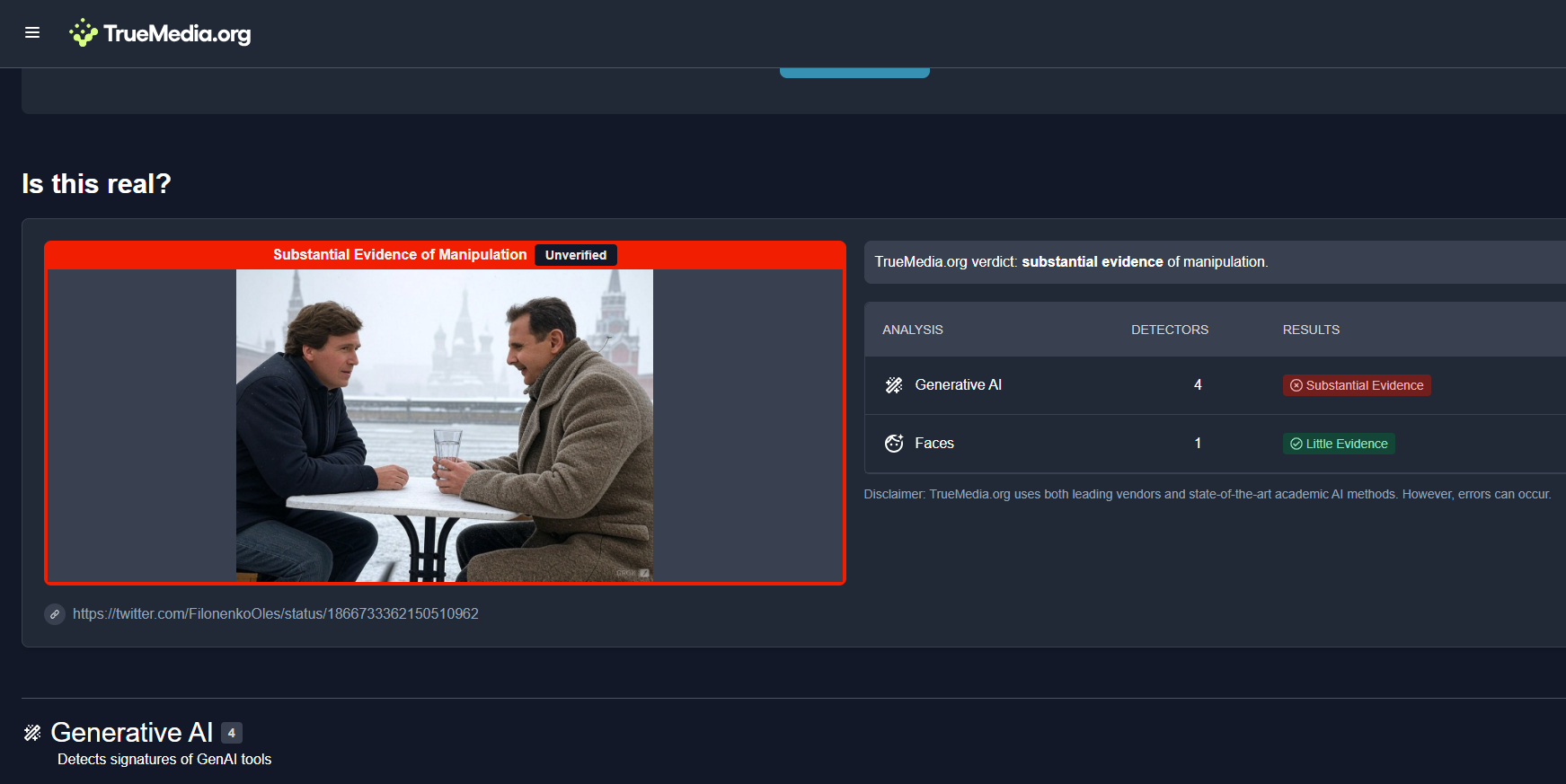Click the Generative AI wand icon in analysis table
Image resolution: width=1566 pixels, height=784 pixels.
pyautogui.click(x=893, y=385)
